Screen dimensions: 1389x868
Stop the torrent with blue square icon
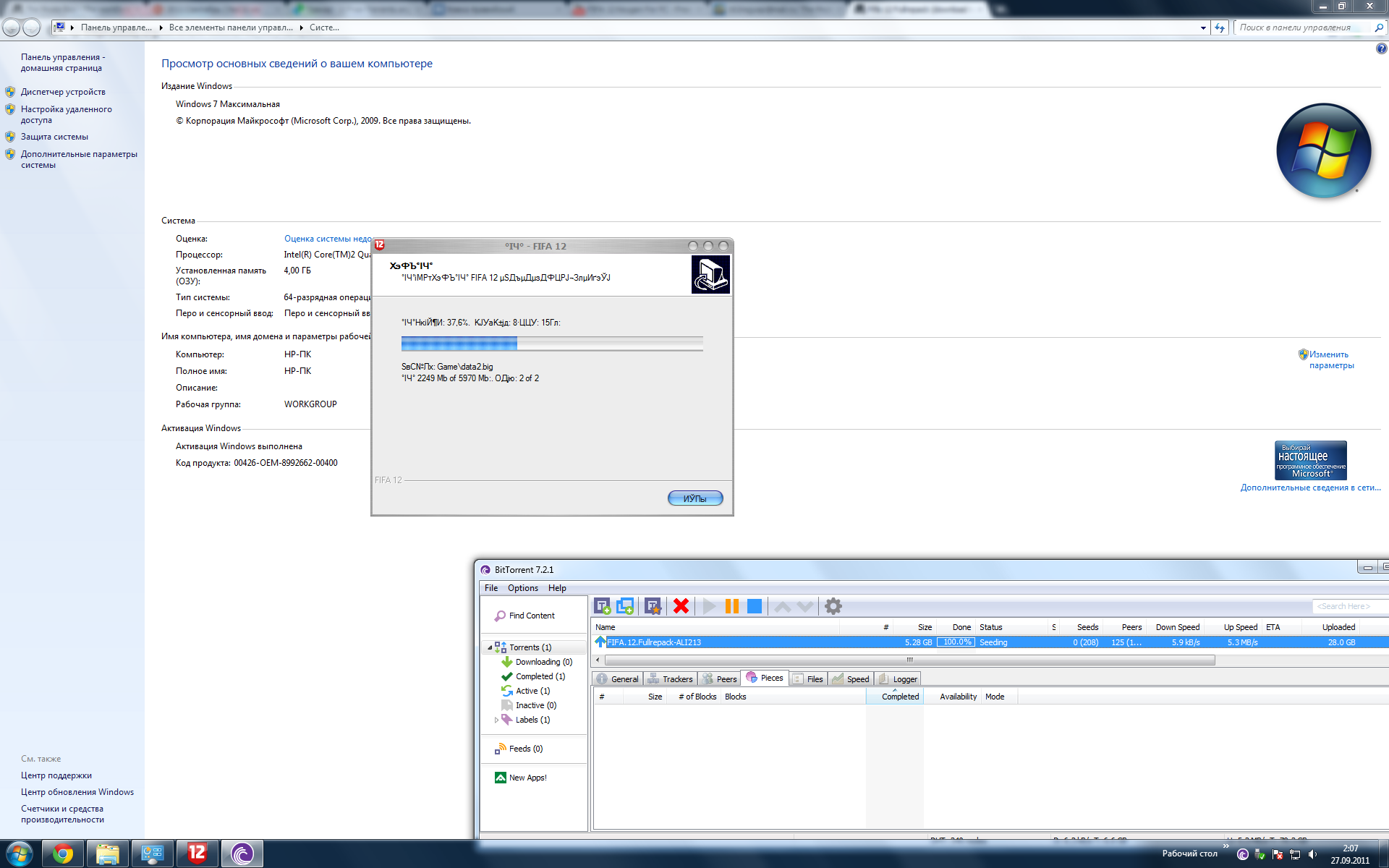[755, 606]
